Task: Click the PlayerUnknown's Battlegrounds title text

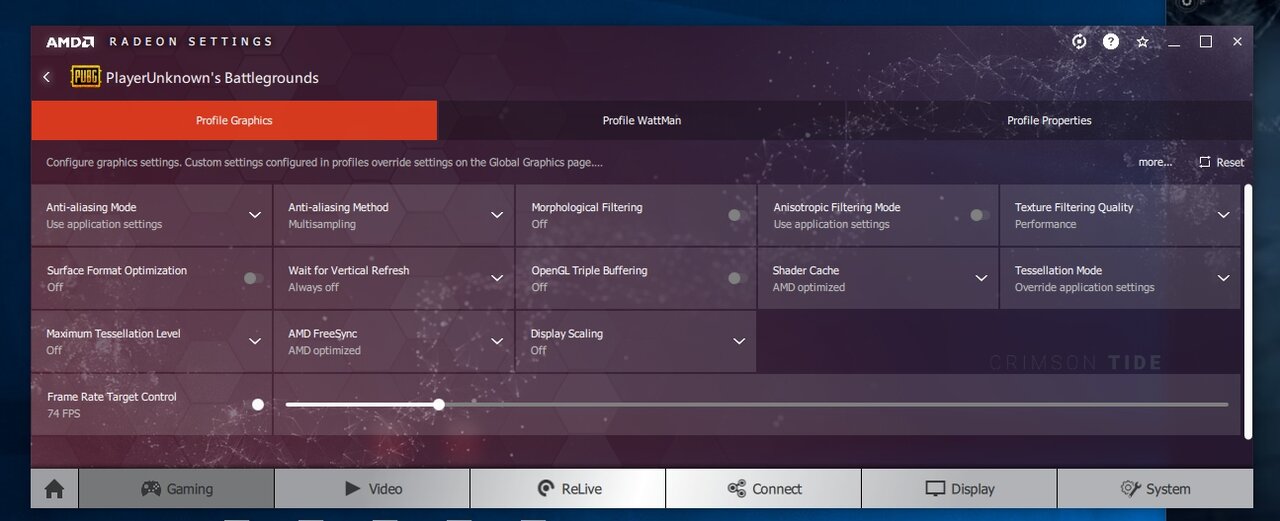Action: tap(212, 77)
